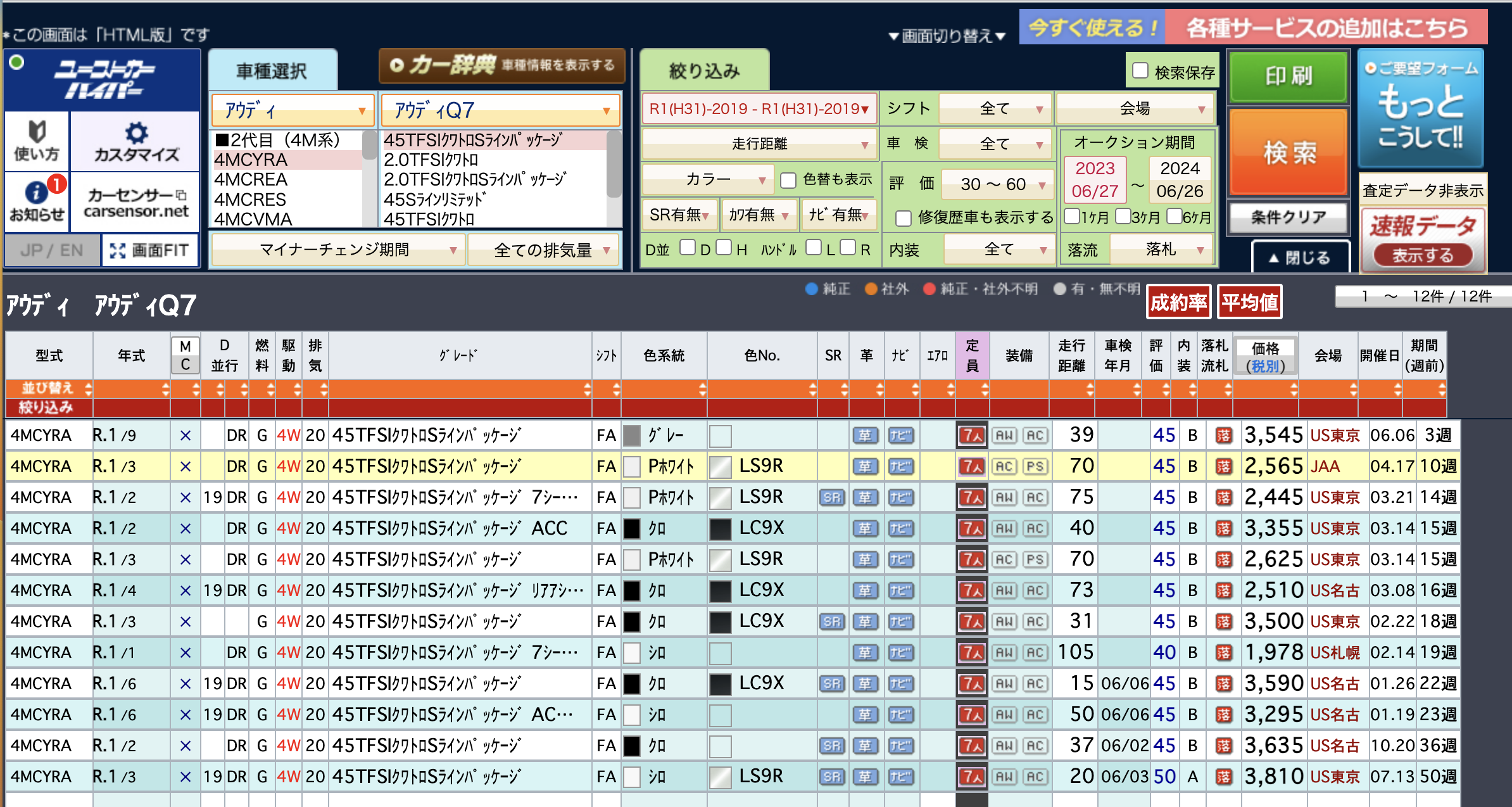Click the 革 leather icon in the 2,565 row
Viewport: 1512px width, 807px height.
click(865, 467)
